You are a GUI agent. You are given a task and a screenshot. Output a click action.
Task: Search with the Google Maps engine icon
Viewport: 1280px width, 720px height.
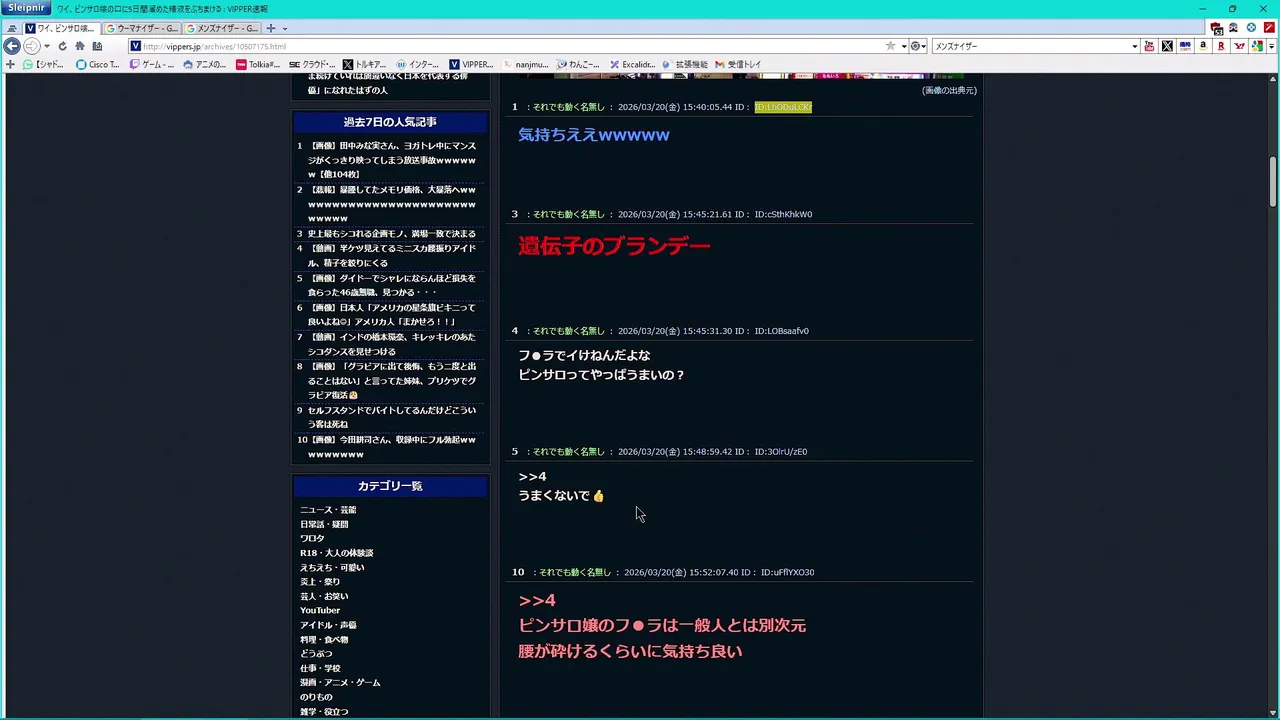tap(1257, 46)
